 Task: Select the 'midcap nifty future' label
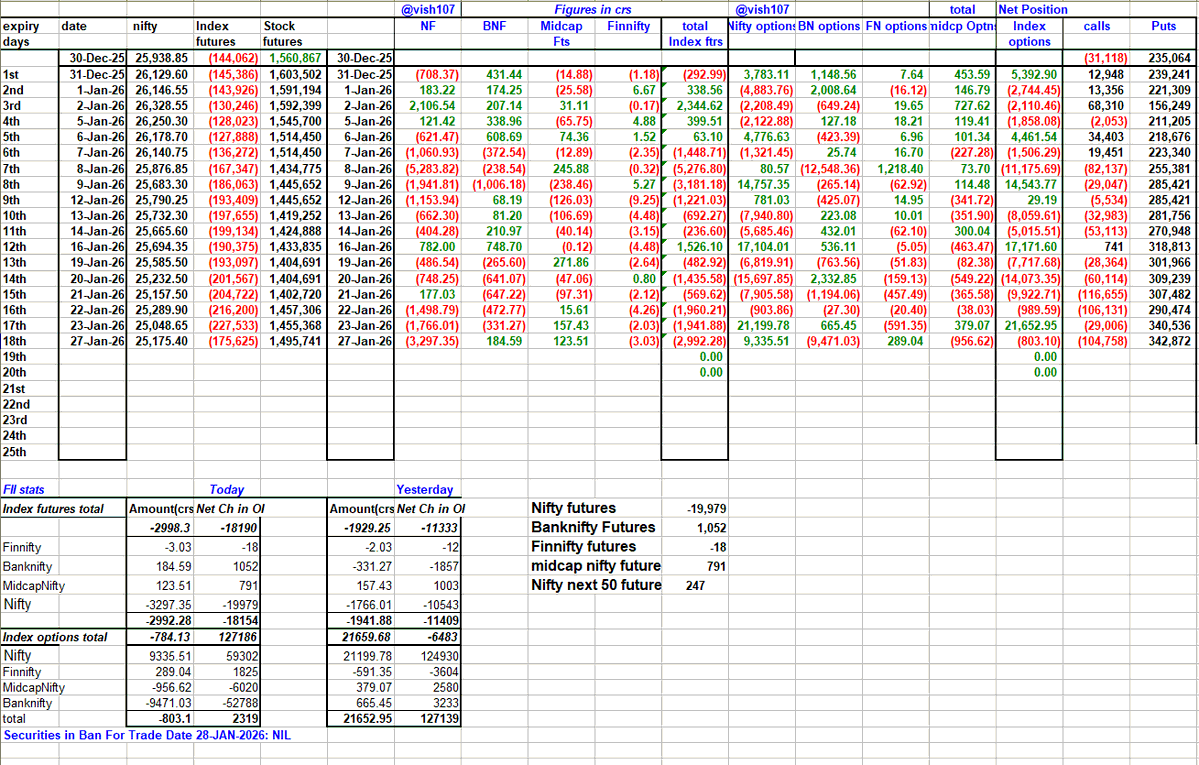[x=596, y=566]
